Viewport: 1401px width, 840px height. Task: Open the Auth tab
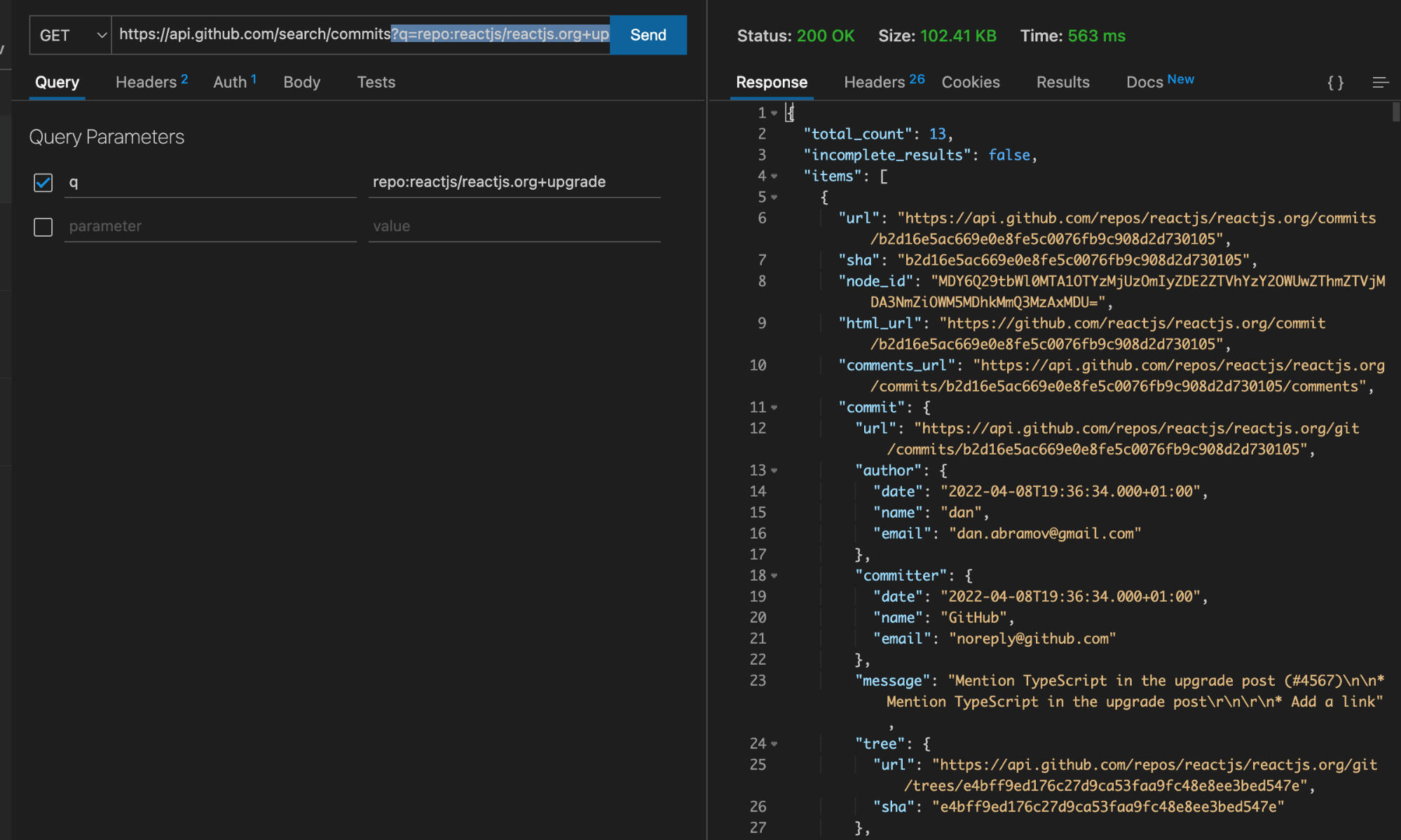[x=235, y=82]
